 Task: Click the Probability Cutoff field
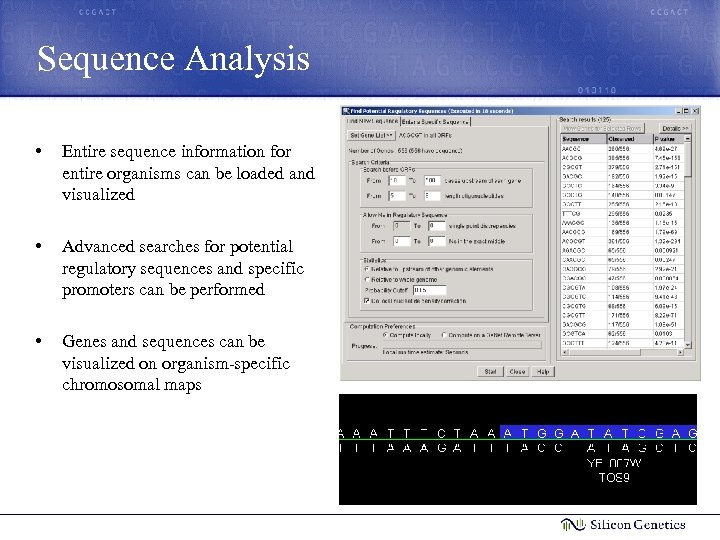[429, 290]
